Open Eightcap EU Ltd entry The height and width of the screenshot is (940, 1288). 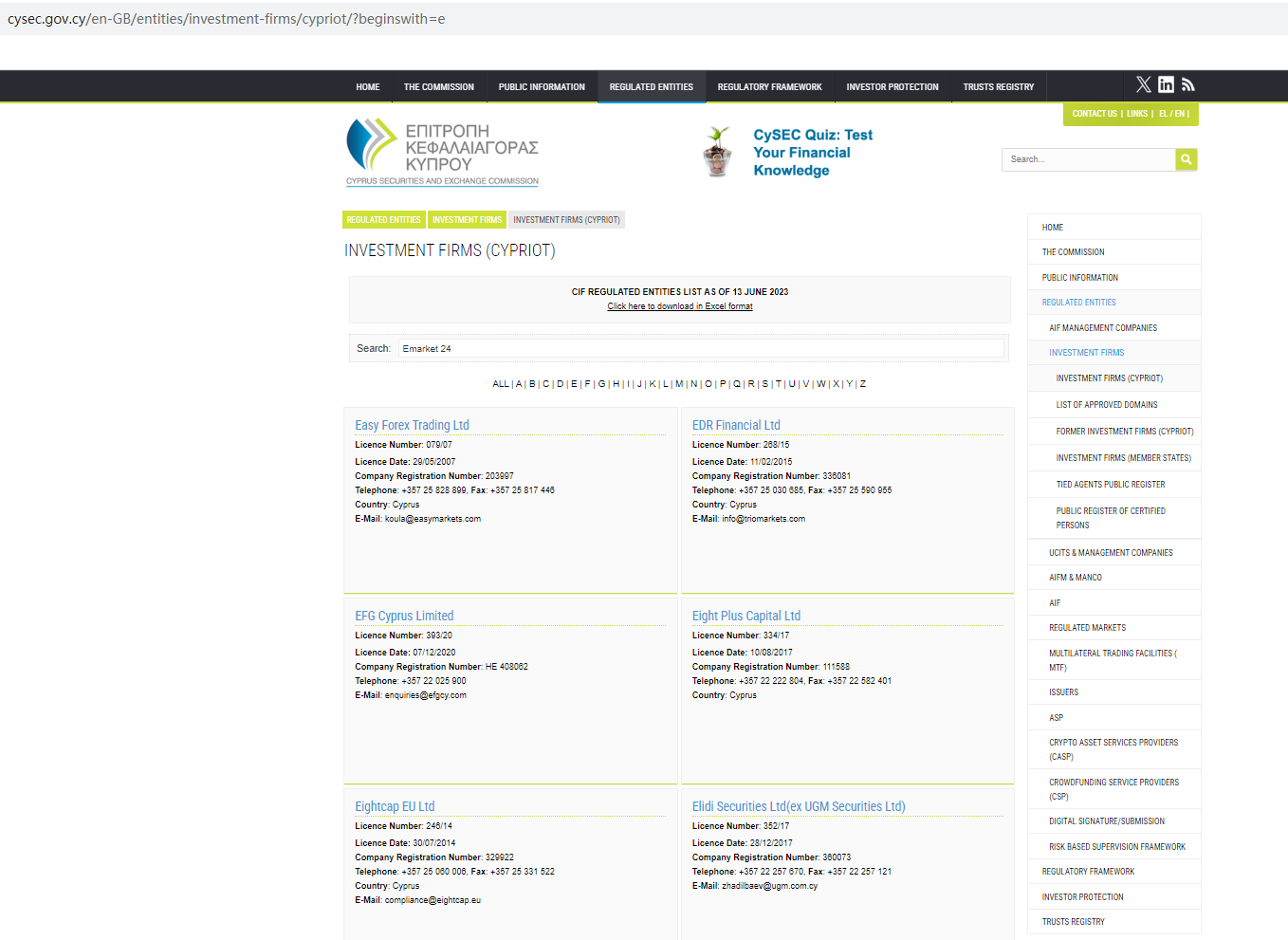[x=395, y=806]
